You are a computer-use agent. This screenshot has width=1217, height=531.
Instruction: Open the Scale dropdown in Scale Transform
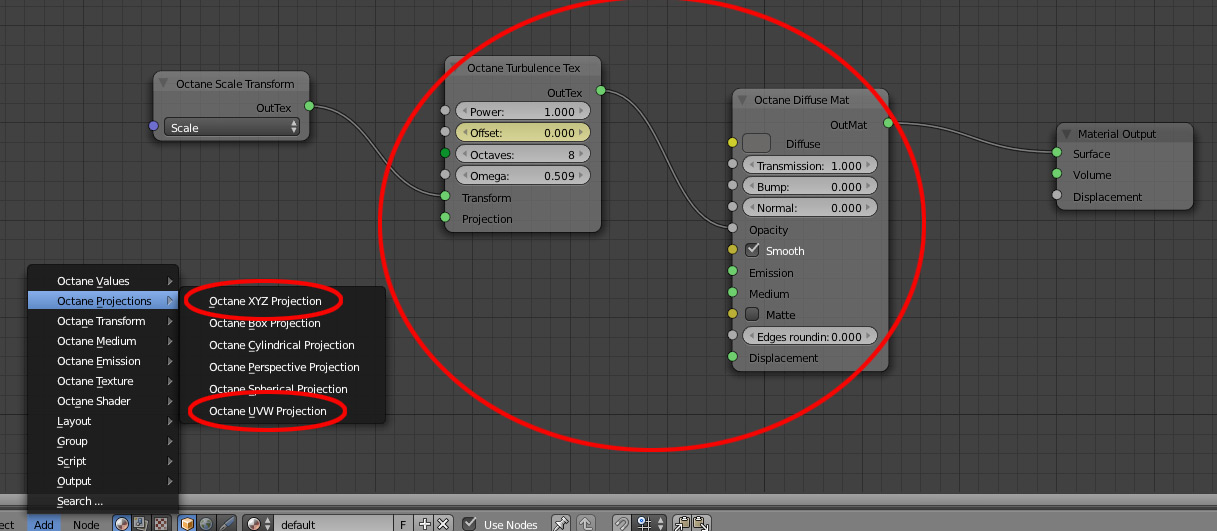[x=233, y=128]
